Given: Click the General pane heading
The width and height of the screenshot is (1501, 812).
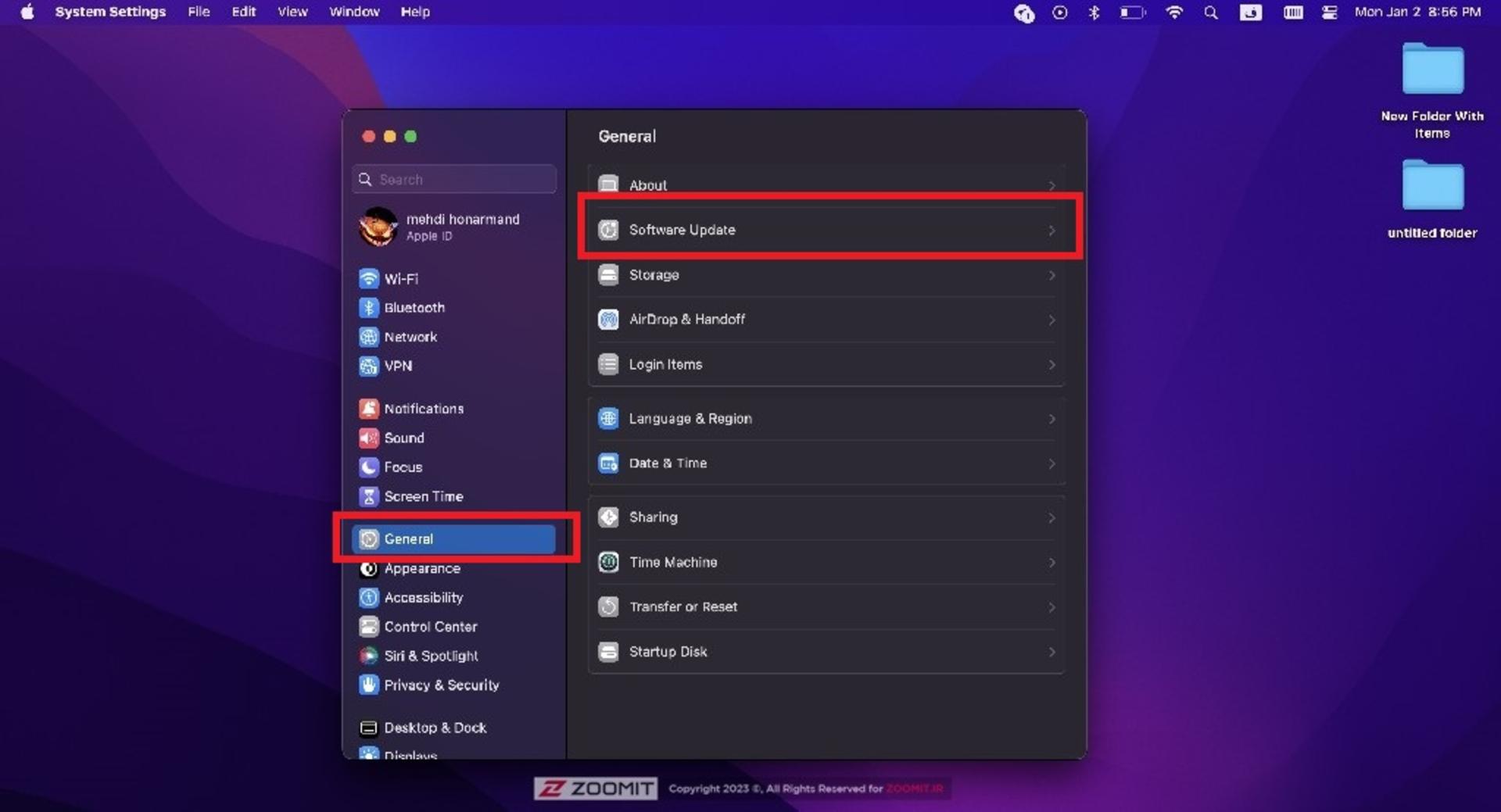Looking at the screenshot, I should 627,136.
